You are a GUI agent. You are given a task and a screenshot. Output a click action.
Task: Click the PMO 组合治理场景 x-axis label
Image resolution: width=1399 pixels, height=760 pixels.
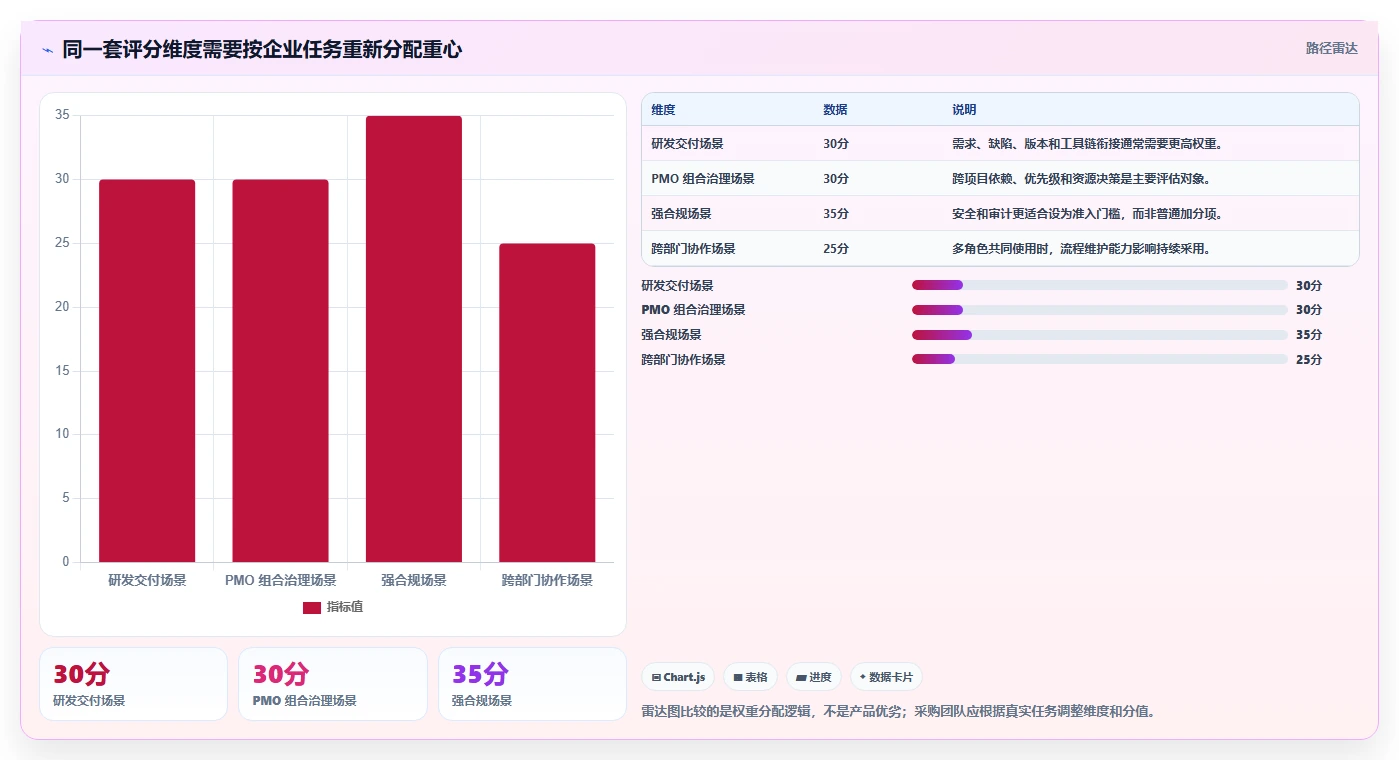(x=280, y=580)
